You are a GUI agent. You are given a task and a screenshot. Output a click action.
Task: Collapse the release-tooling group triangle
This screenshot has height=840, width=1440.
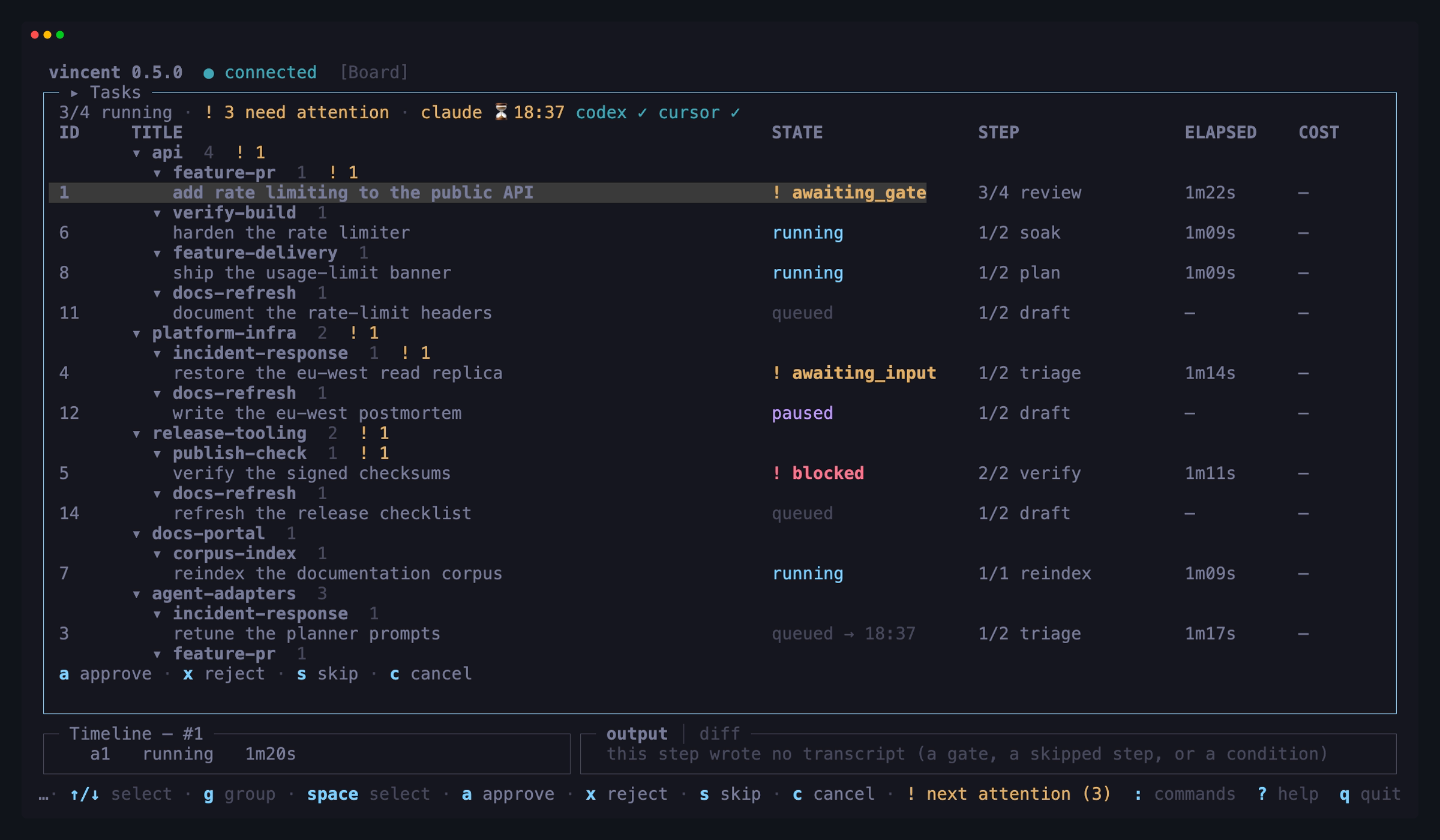click(x=137, y=434)
